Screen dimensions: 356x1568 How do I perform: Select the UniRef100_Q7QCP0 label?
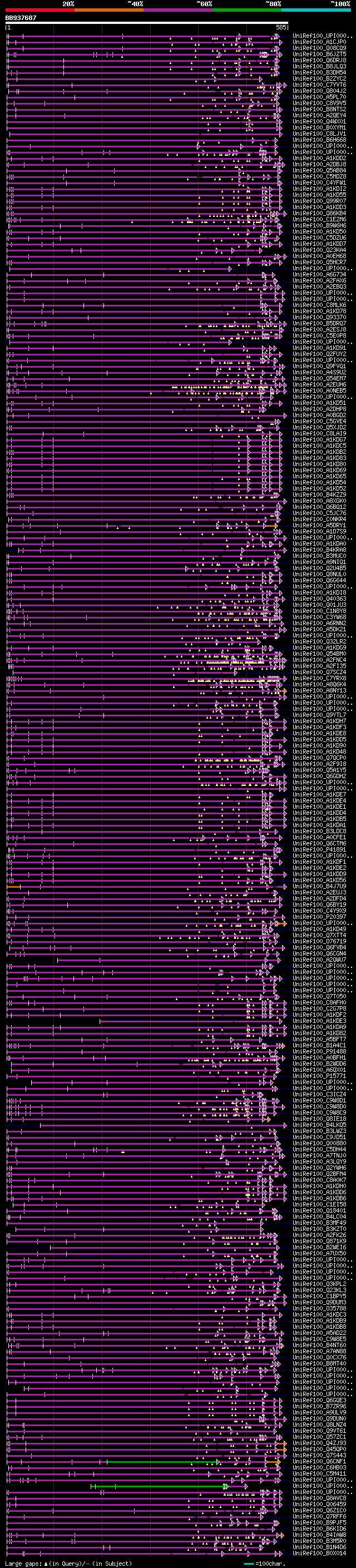tap(319, 758)
